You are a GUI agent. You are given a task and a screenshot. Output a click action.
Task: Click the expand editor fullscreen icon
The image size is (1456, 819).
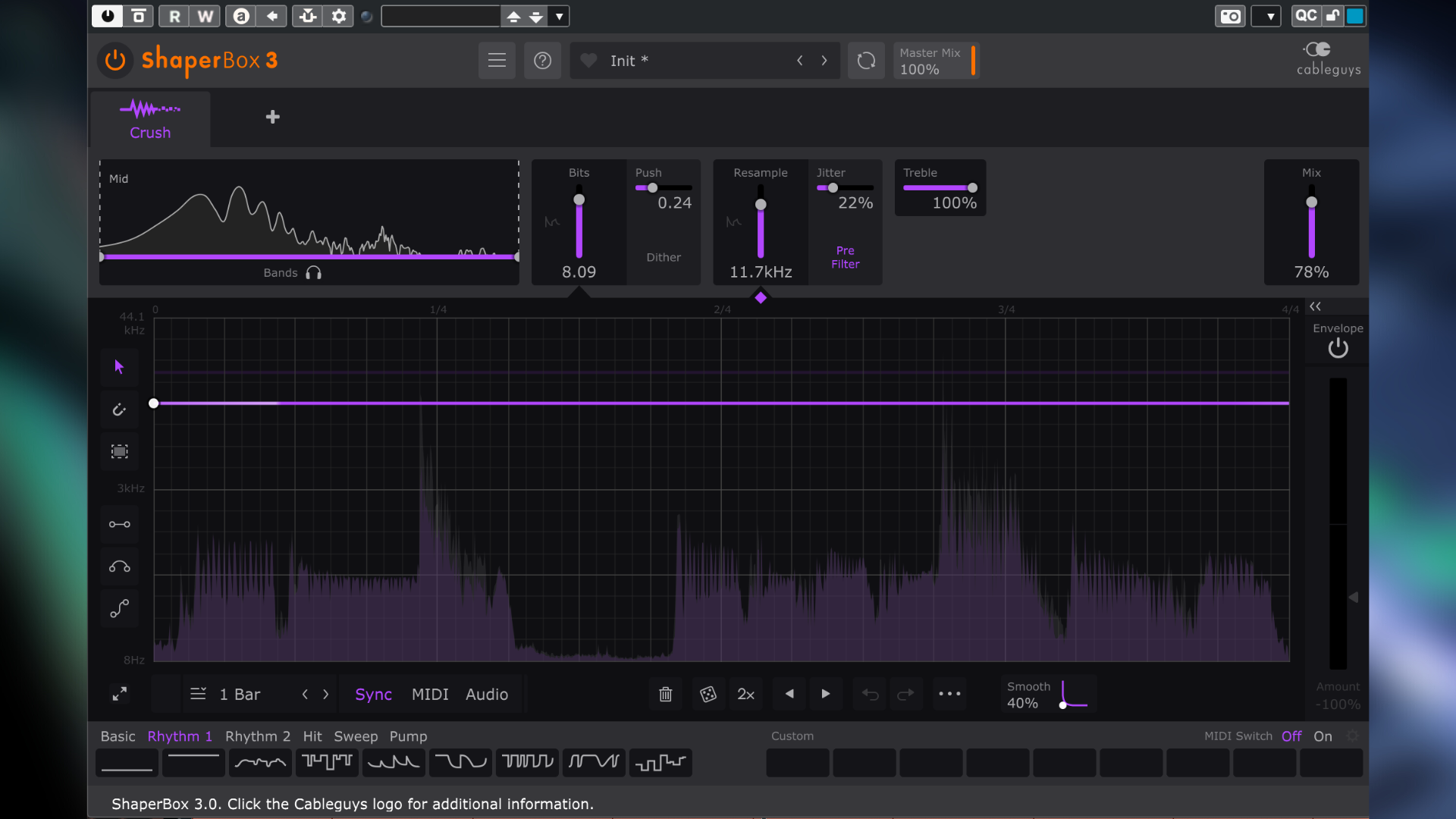119,694
